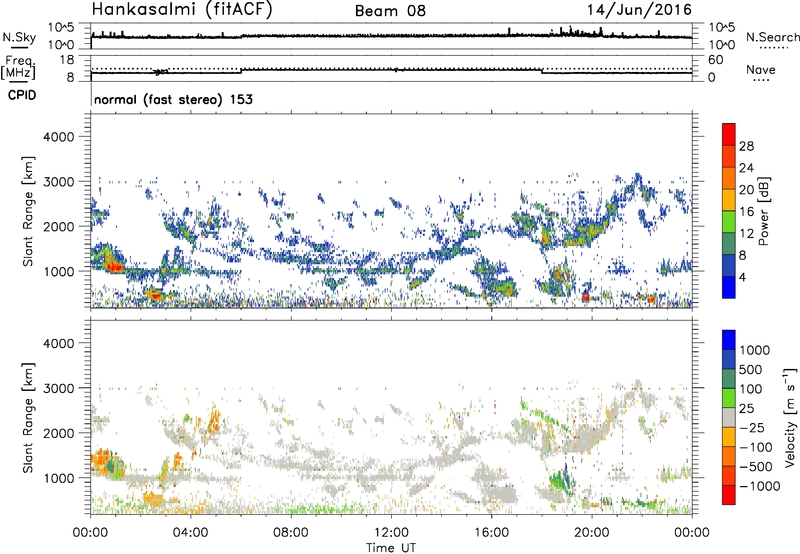Select the gray Velocity segment between -25 and 25

[x=729, y=417]
